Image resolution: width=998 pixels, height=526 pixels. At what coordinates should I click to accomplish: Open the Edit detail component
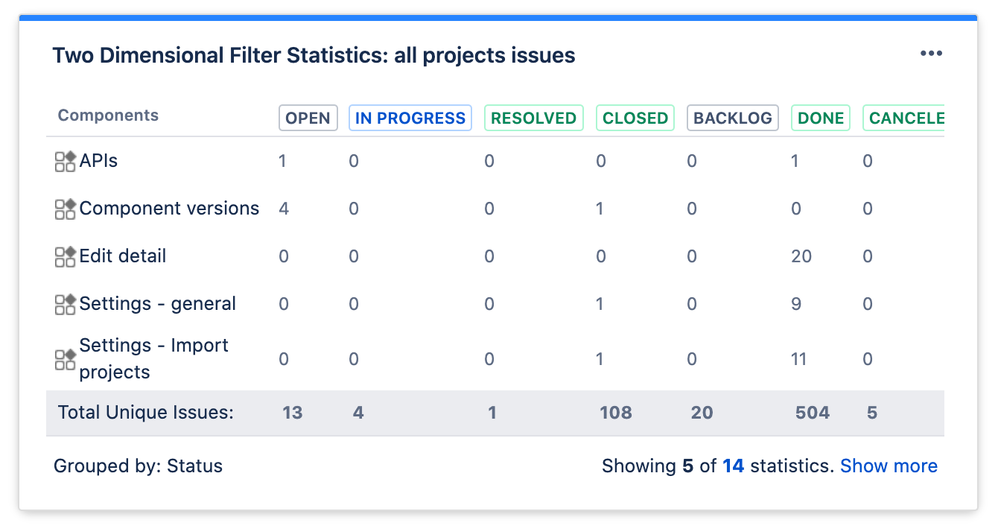point(123,256)
